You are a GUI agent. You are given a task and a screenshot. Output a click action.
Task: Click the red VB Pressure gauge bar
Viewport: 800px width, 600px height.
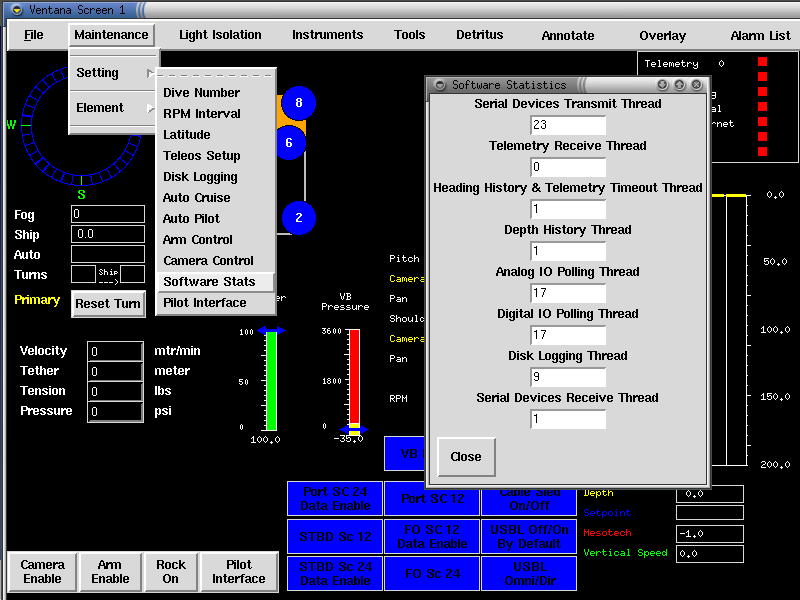tap(354, 377)
